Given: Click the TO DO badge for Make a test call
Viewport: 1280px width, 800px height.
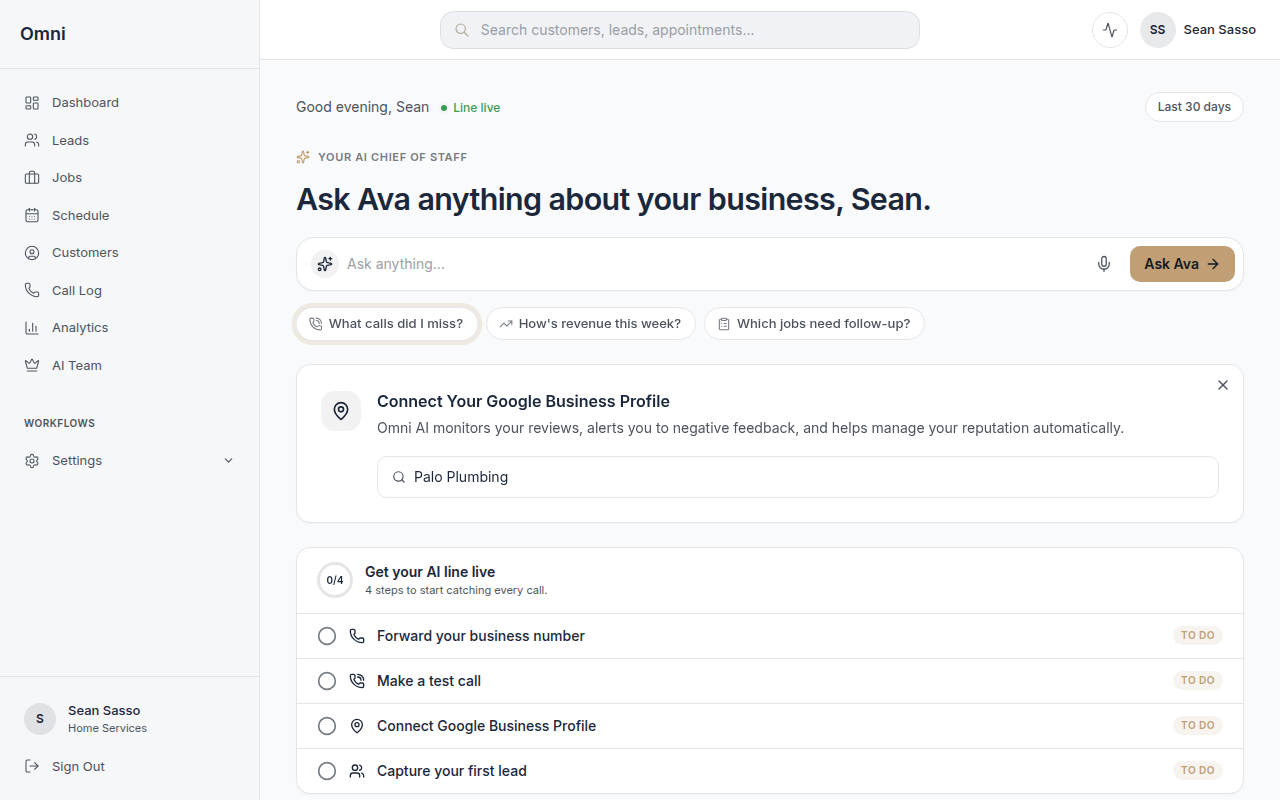Looking at the screenshot, I should click(x=1198, y=681).
